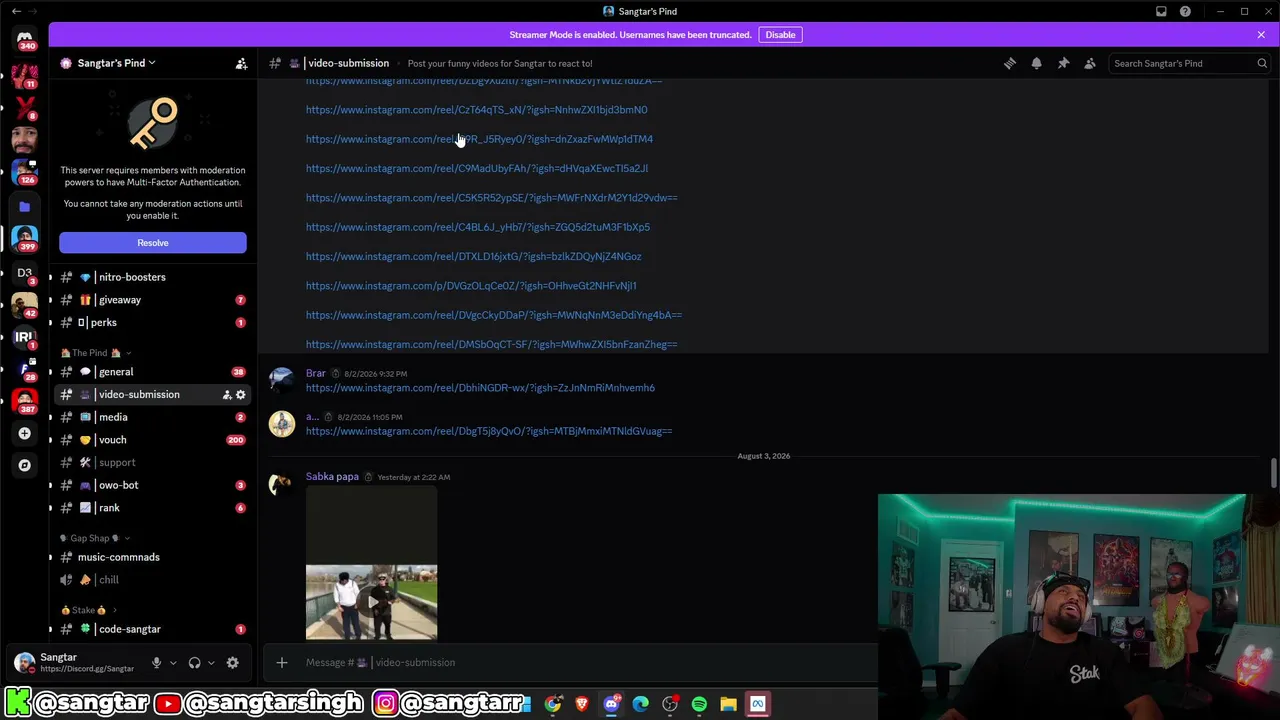Click Brar's username in chat

point(316,373)
